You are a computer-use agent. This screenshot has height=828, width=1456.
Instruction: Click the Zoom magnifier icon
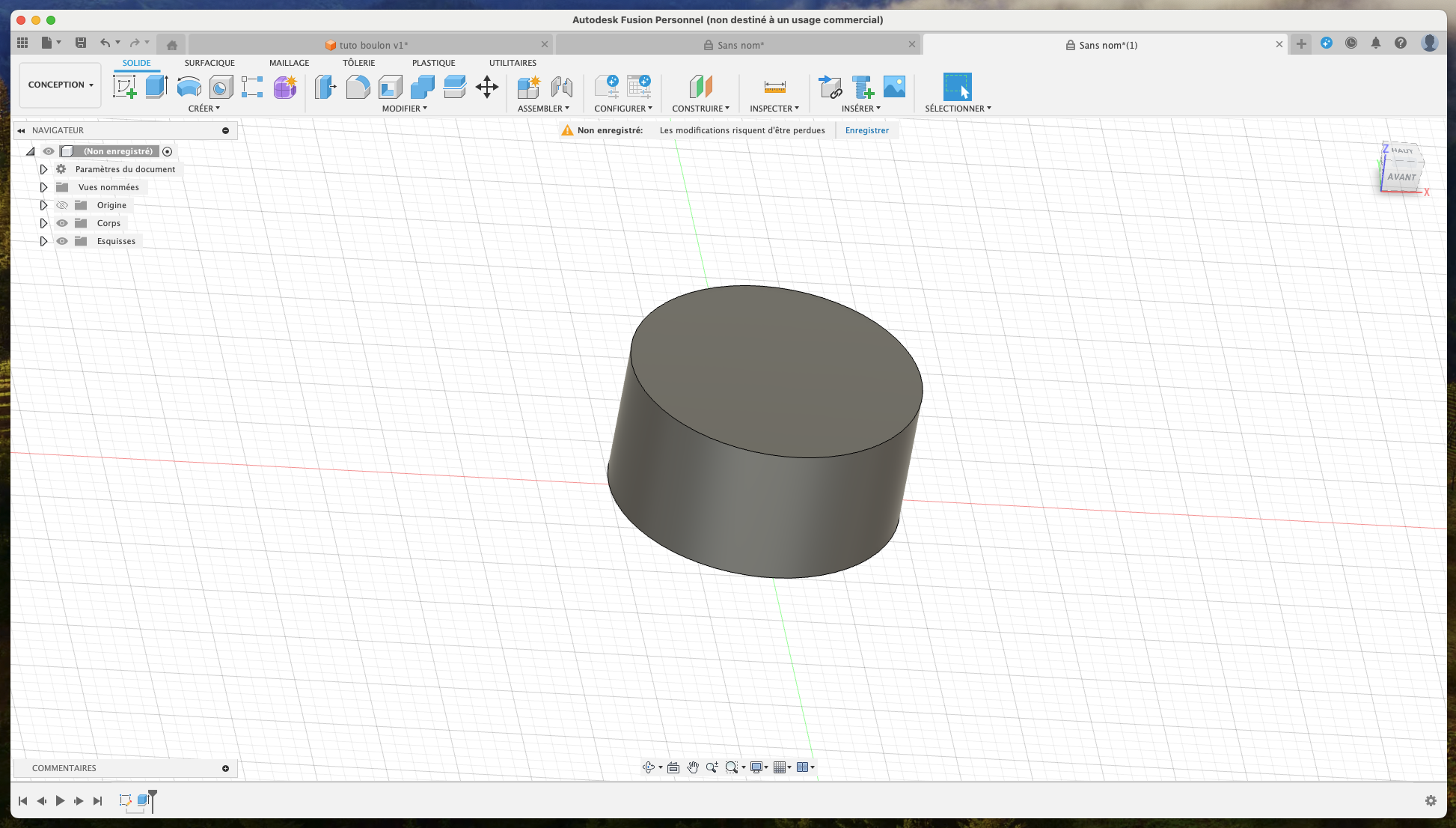(712, 767)
